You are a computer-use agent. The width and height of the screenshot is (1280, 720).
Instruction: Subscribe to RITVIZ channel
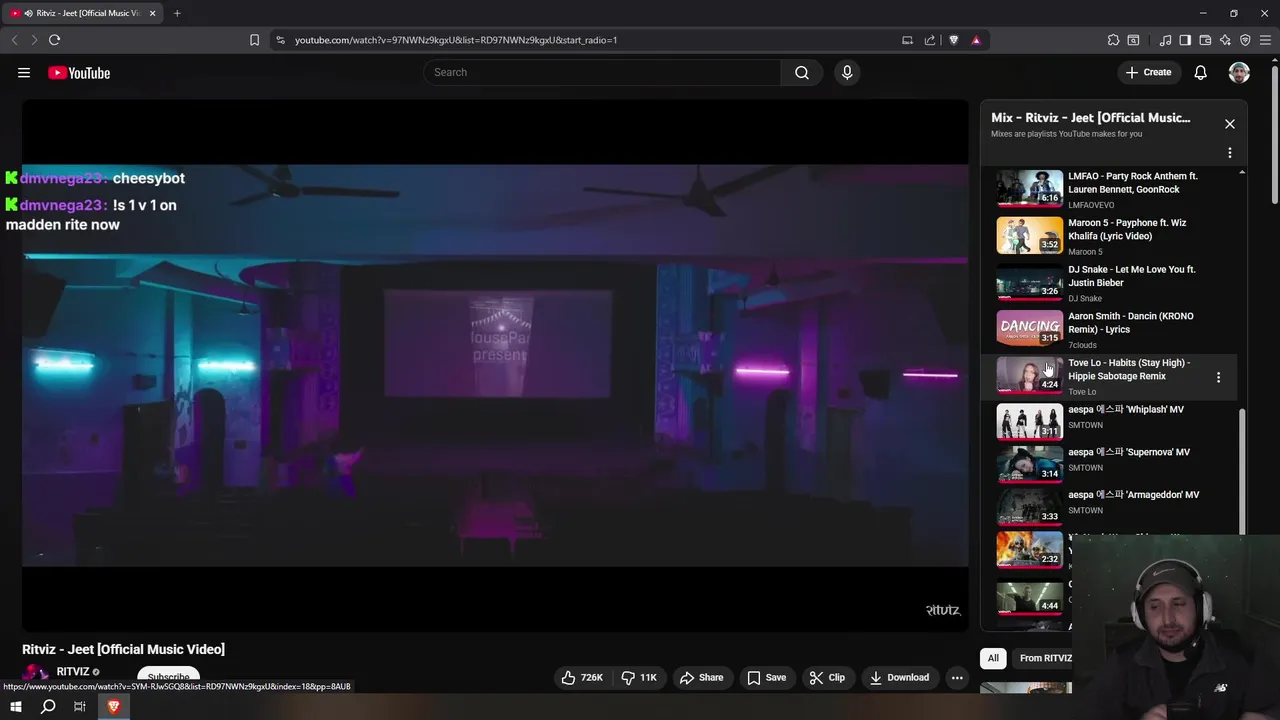pyautogui.click(x=168, y=677)
